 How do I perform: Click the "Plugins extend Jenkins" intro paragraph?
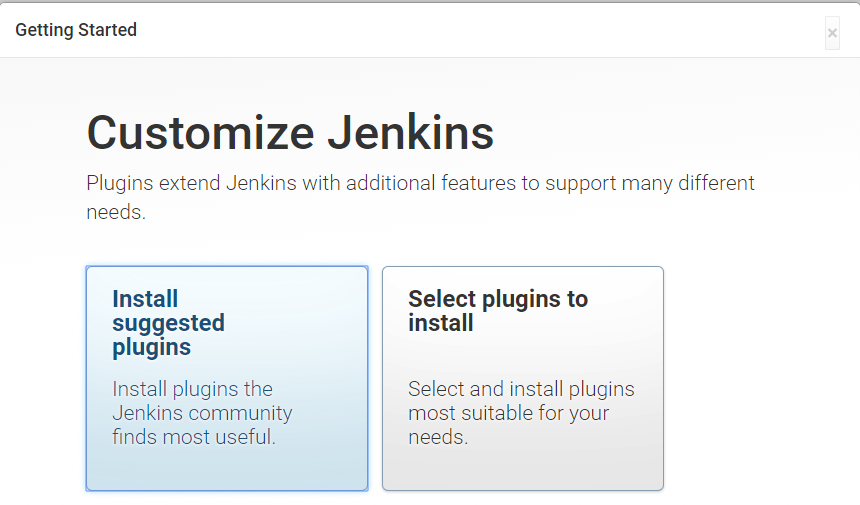click(x=420, y=197)
